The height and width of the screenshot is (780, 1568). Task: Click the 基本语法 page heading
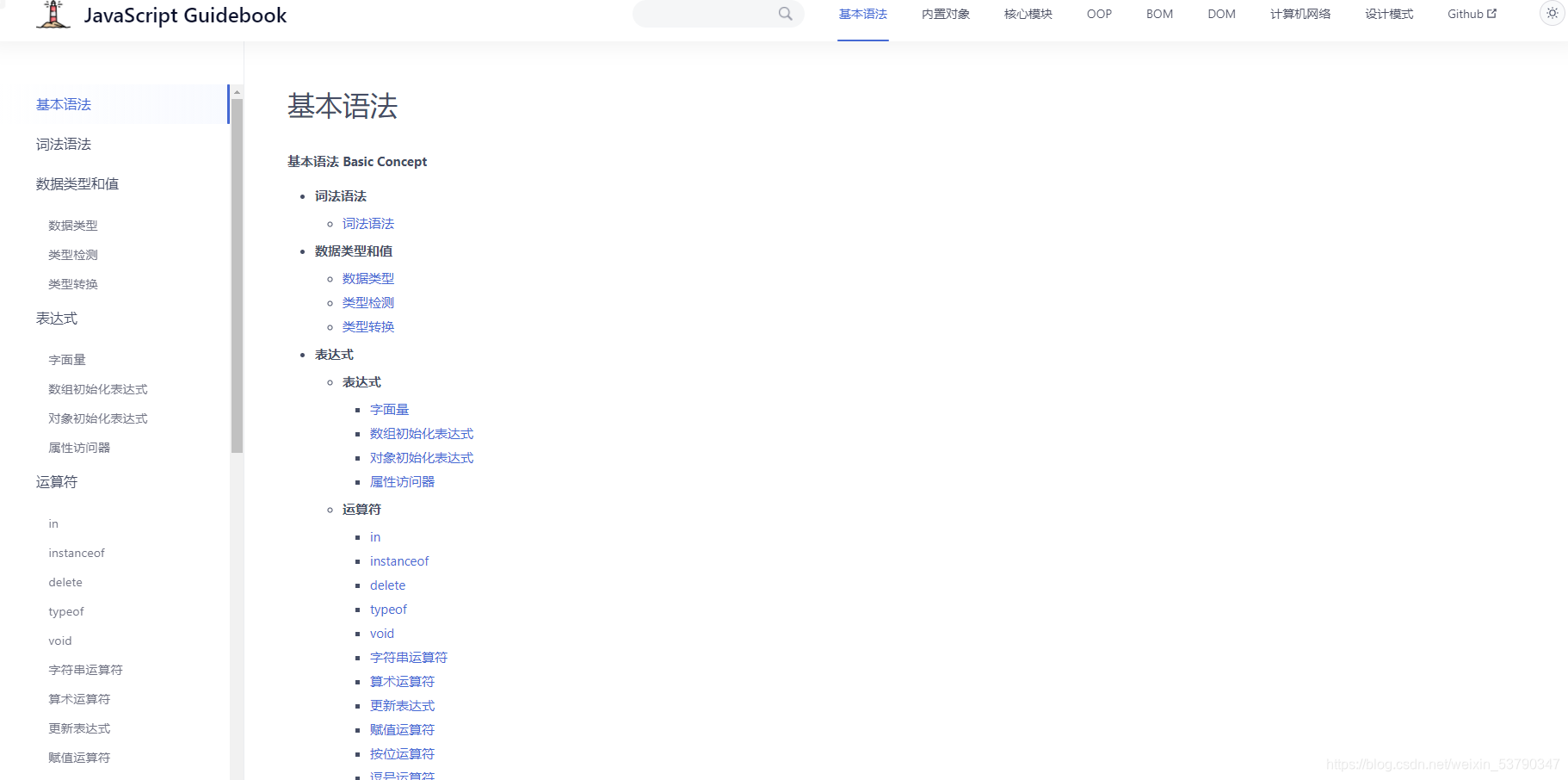pyautogui.click(x=343, y=106)
